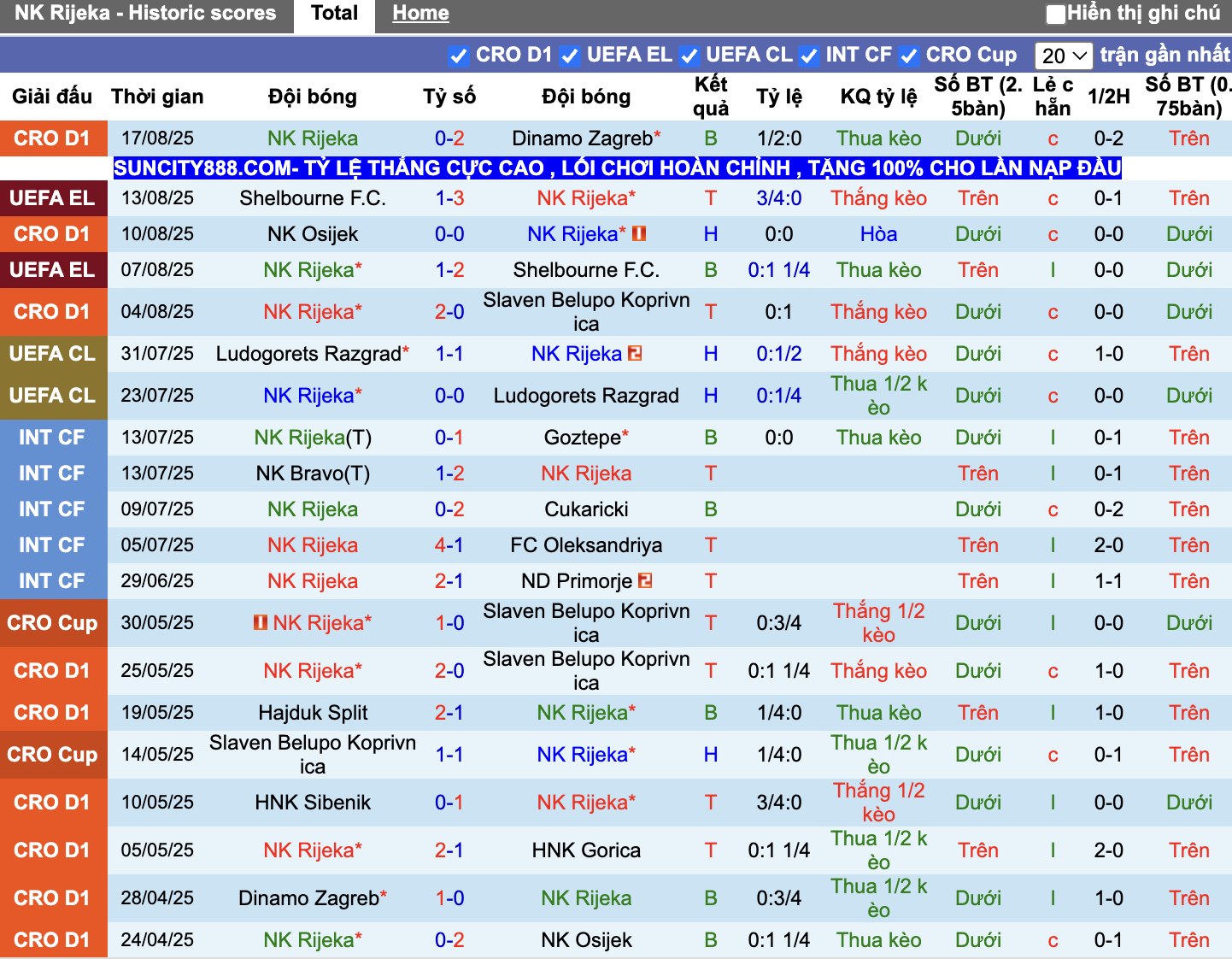Click the 'Thời gian' column header
Viewport: 1232px width, 959px height.
click(157, 97)
